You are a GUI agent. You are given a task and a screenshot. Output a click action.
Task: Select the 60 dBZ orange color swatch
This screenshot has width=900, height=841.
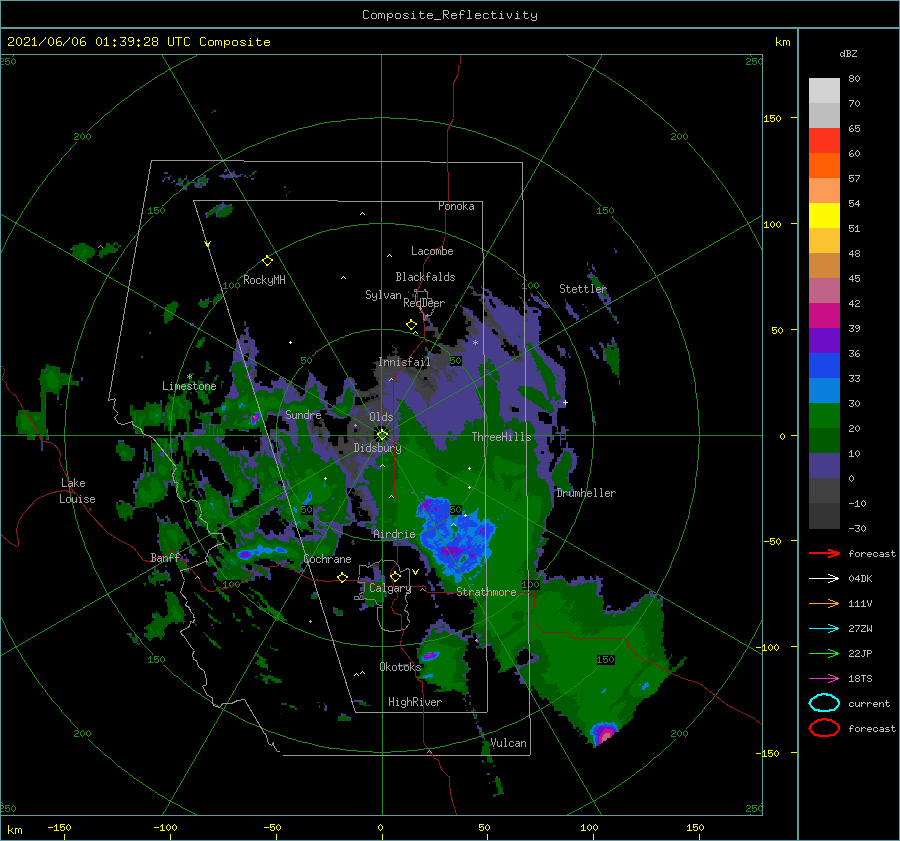[x=824, y=165]
